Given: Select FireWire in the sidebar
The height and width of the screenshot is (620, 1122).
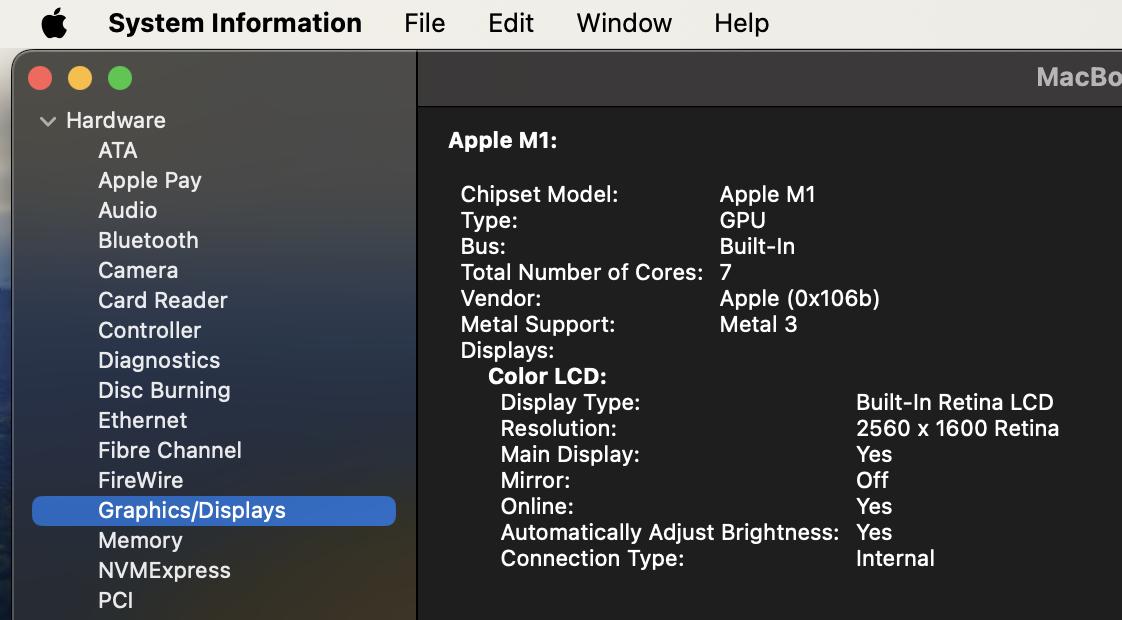Looking at the screenshot, I should click(140, 481).
